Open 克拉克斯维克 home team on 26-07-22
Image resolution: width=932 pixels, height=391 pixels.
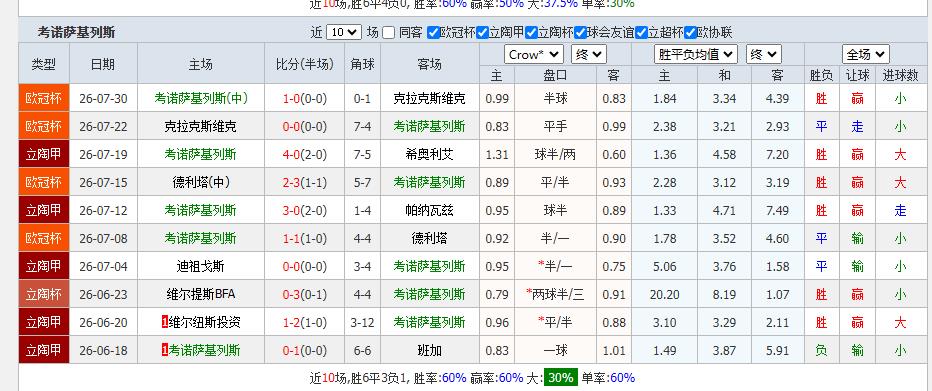point(200,127)
